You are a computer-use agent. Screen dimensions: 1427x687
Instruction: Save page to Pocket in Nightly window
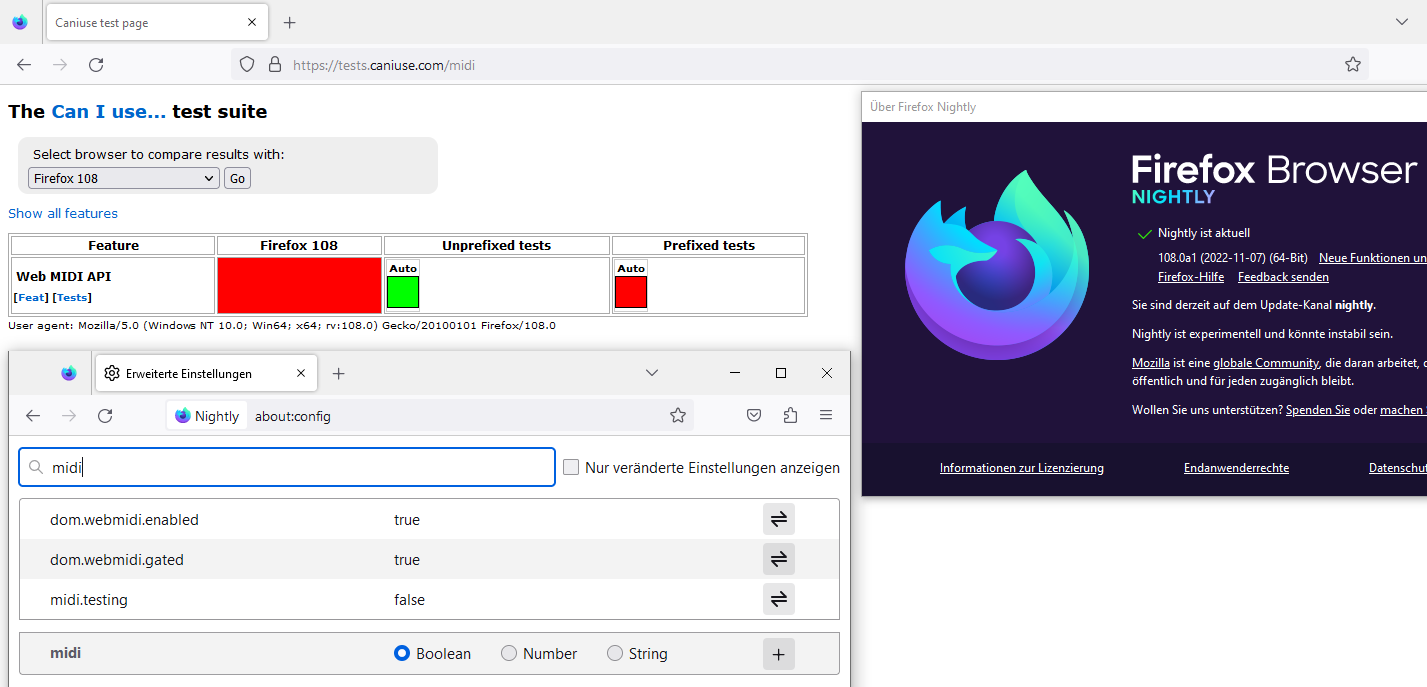[x=753, y=414]
